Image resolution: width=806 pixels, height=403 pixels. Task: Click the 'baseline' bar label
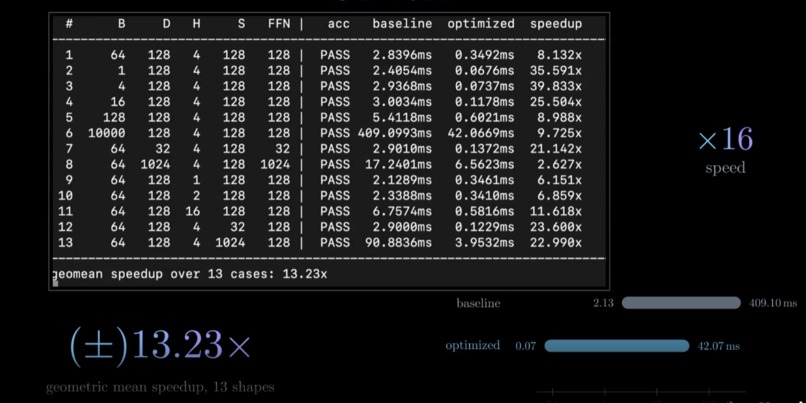point(478,303)
